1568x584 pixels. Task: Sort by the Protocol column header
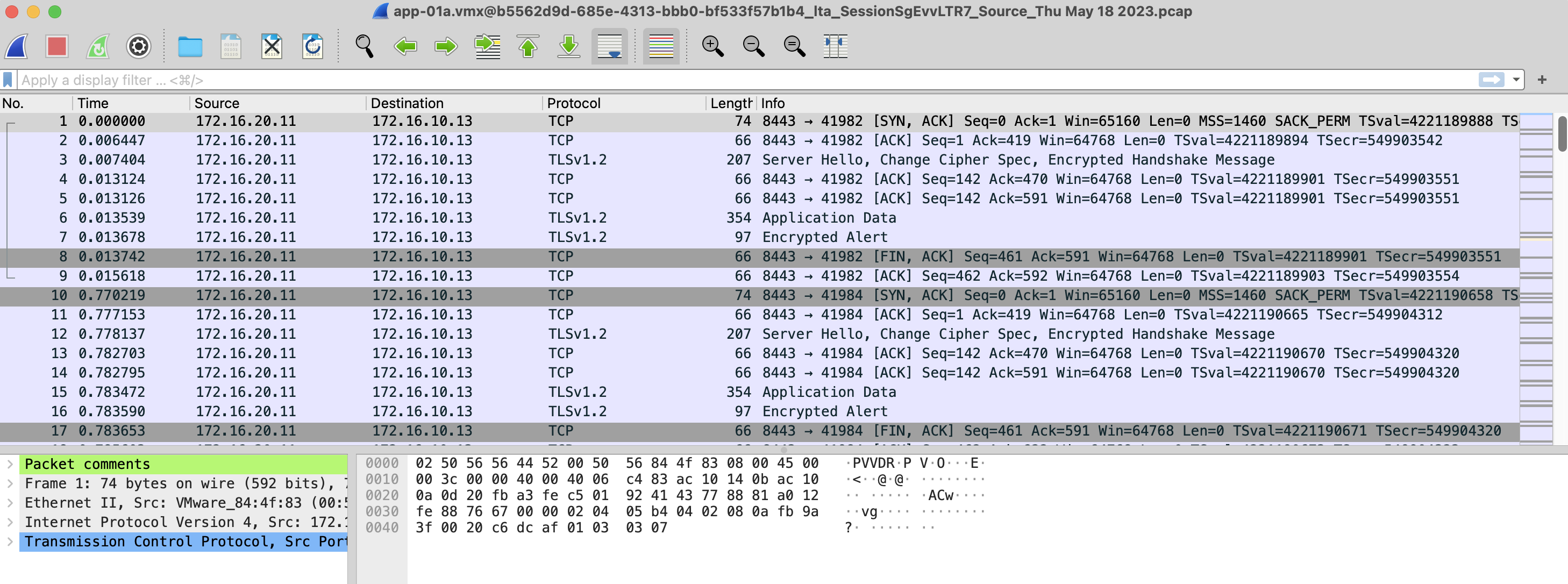coord(573,103)
